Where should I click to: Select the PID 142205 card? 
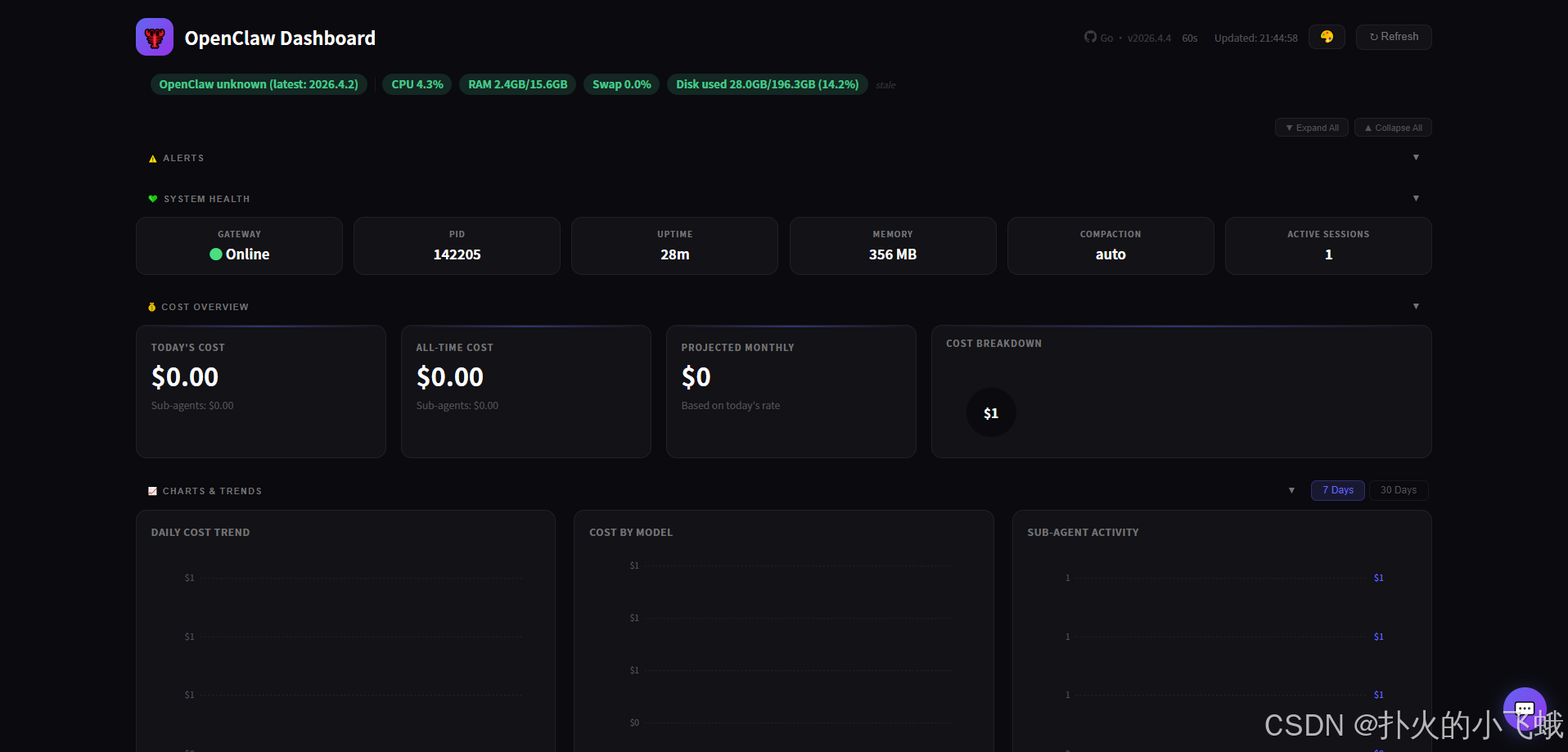(457, 245)
